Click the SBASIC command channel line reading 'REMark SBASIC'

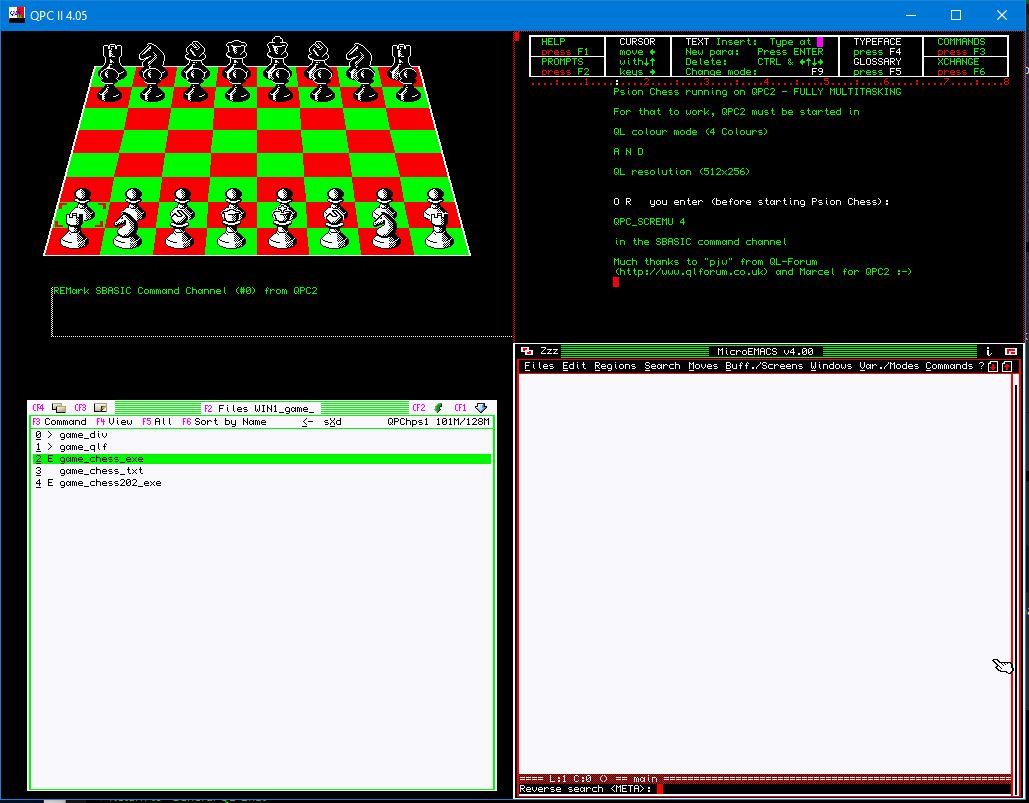tap(185, 291)
